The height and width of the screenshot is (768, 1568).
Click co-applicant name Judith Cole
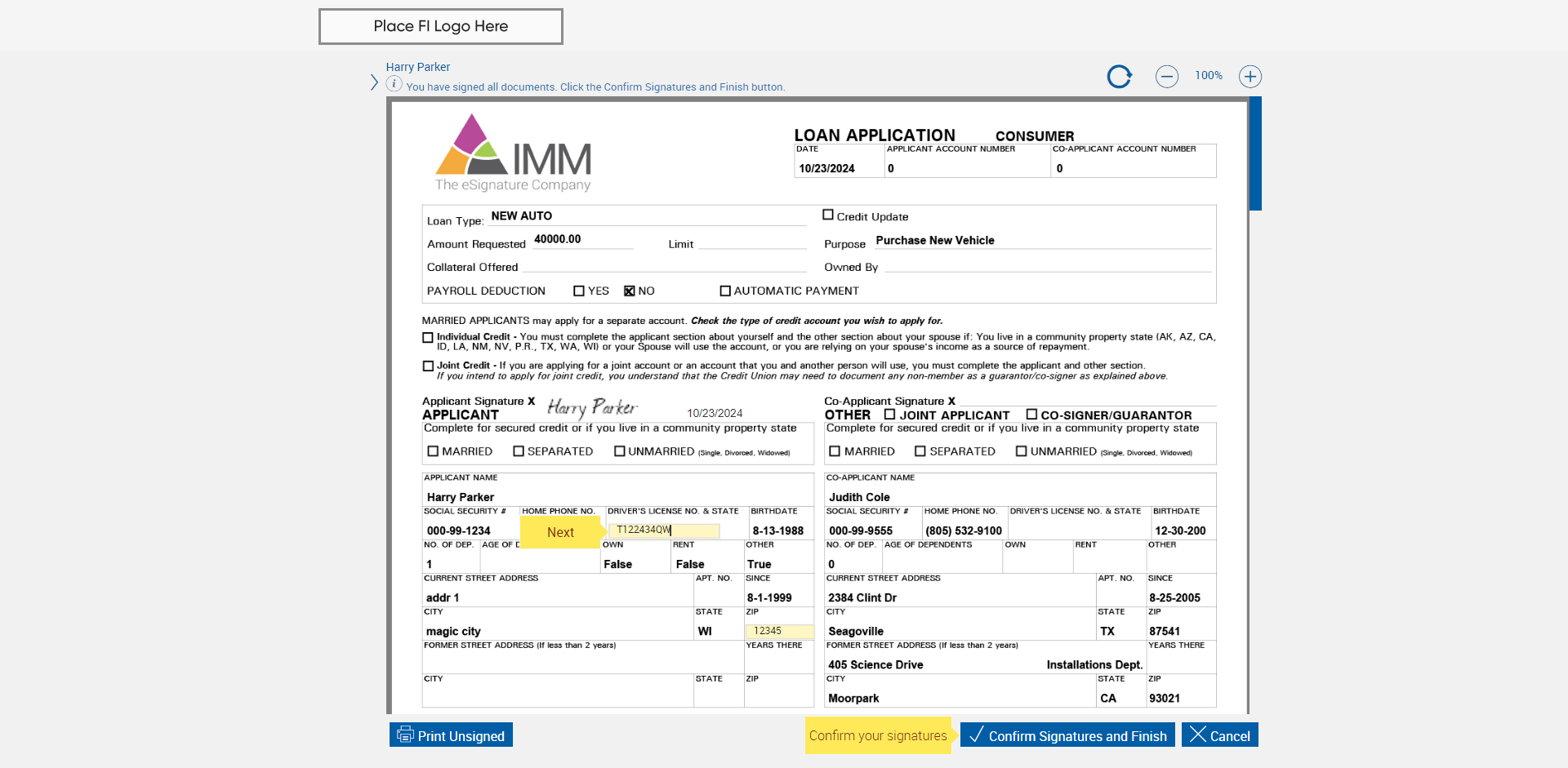click(859, 497)
